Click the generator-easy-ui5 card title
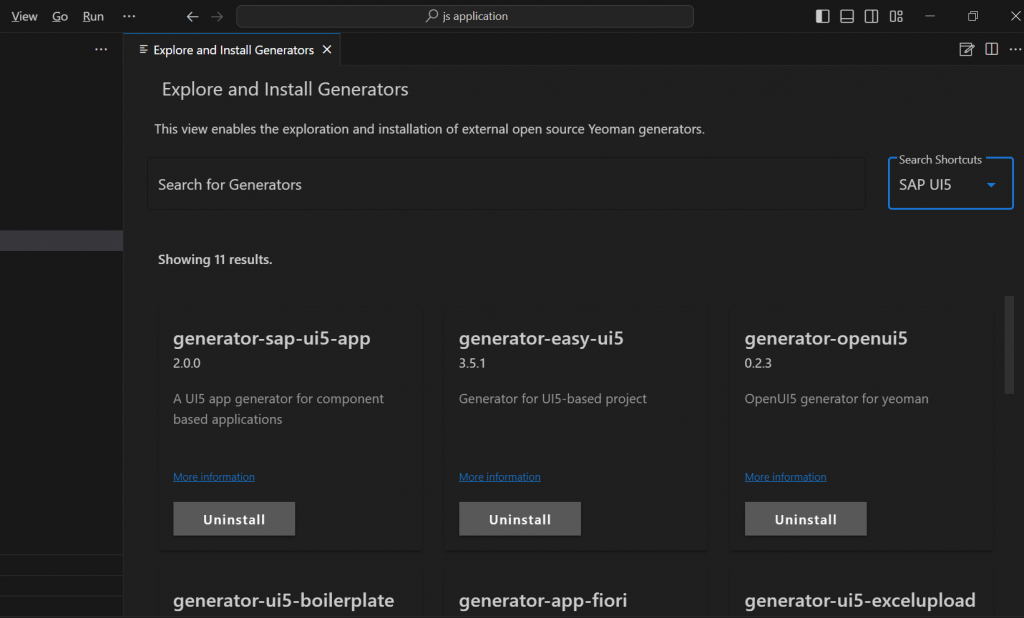 point(541,338)
